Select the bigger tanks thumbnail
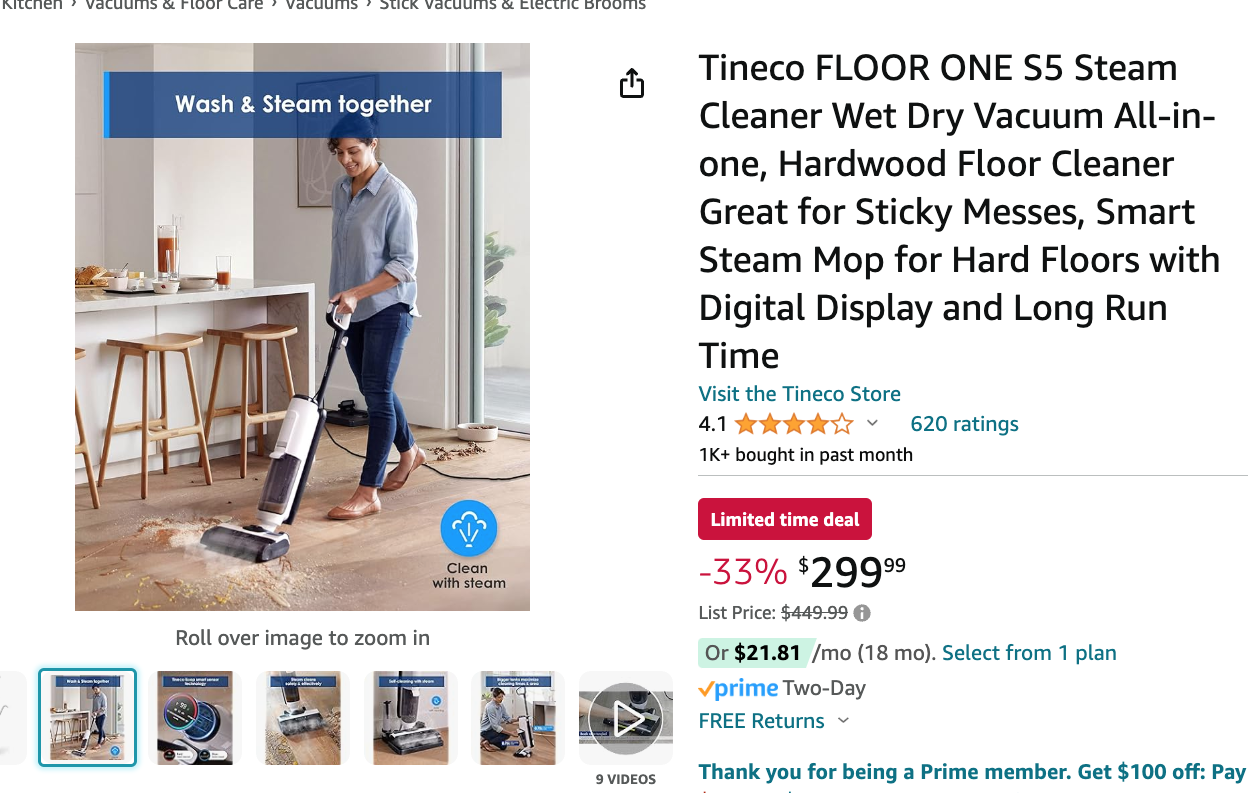 [x=518, y=717]
